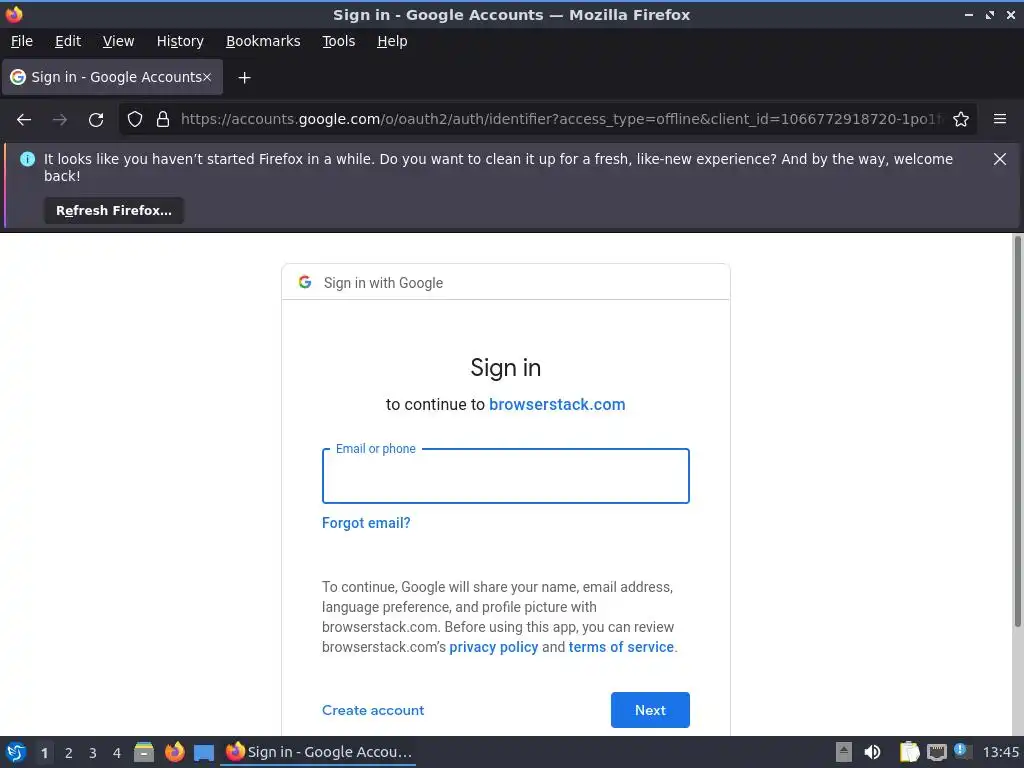The height and width of the screenshot is (768, 1024).
Task: Open a new tab with plus button
Action: coord(244,78)
